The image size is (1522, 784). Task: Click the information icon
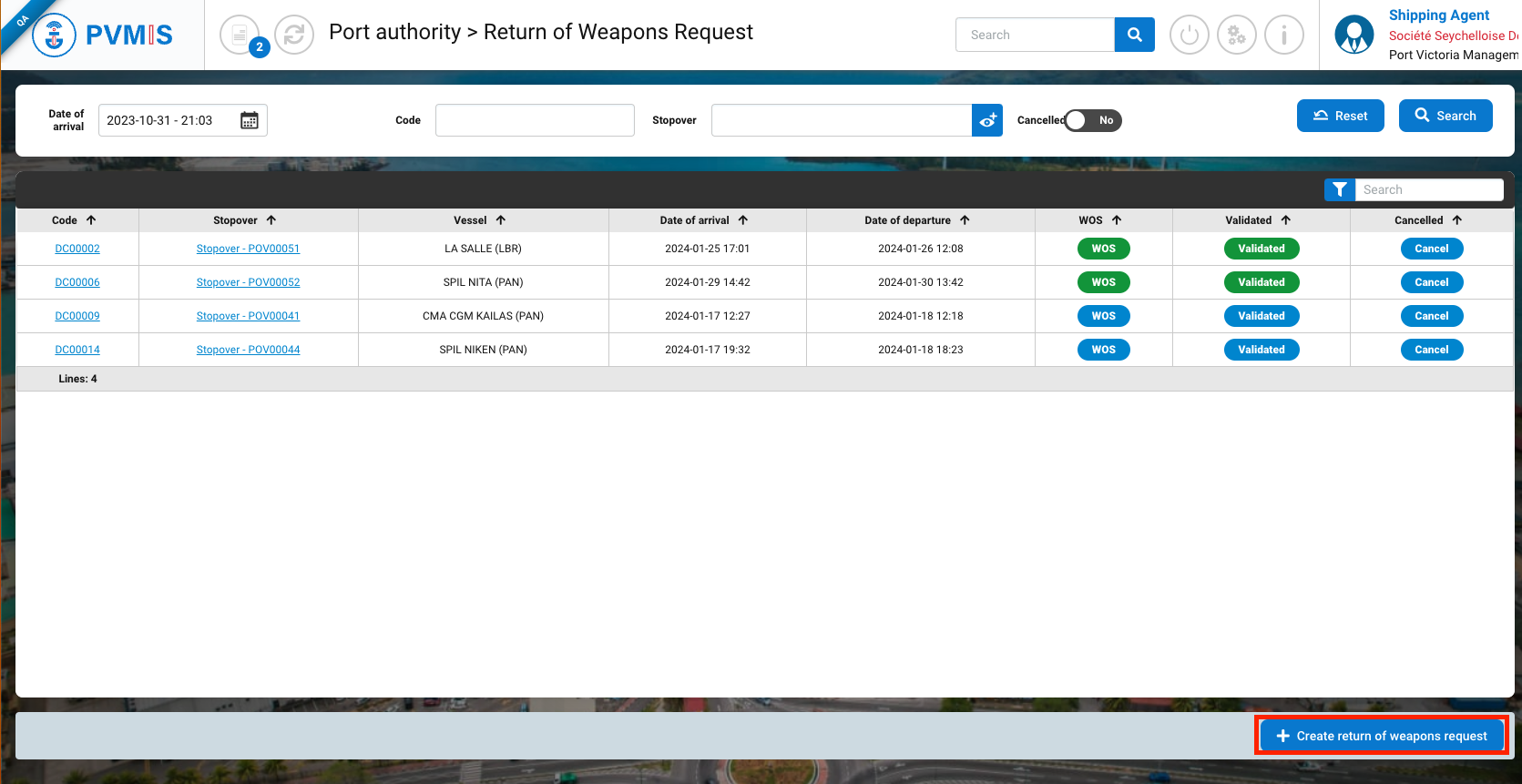coord(1283,36)
